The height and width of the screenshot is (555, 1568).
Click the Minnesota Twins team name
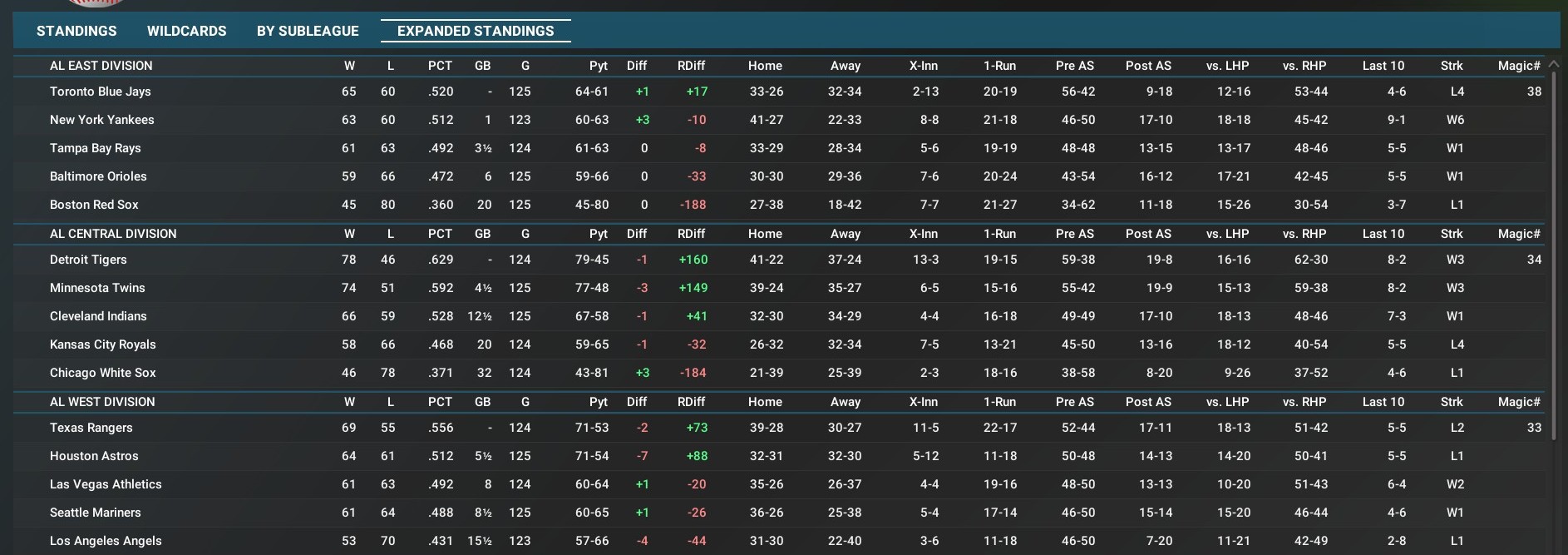[x=97, y=288]
